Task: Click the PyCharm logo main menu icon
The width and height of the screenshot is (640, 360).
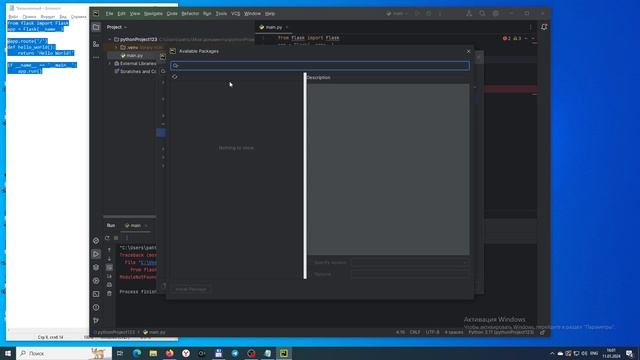Action: point(96,13)
